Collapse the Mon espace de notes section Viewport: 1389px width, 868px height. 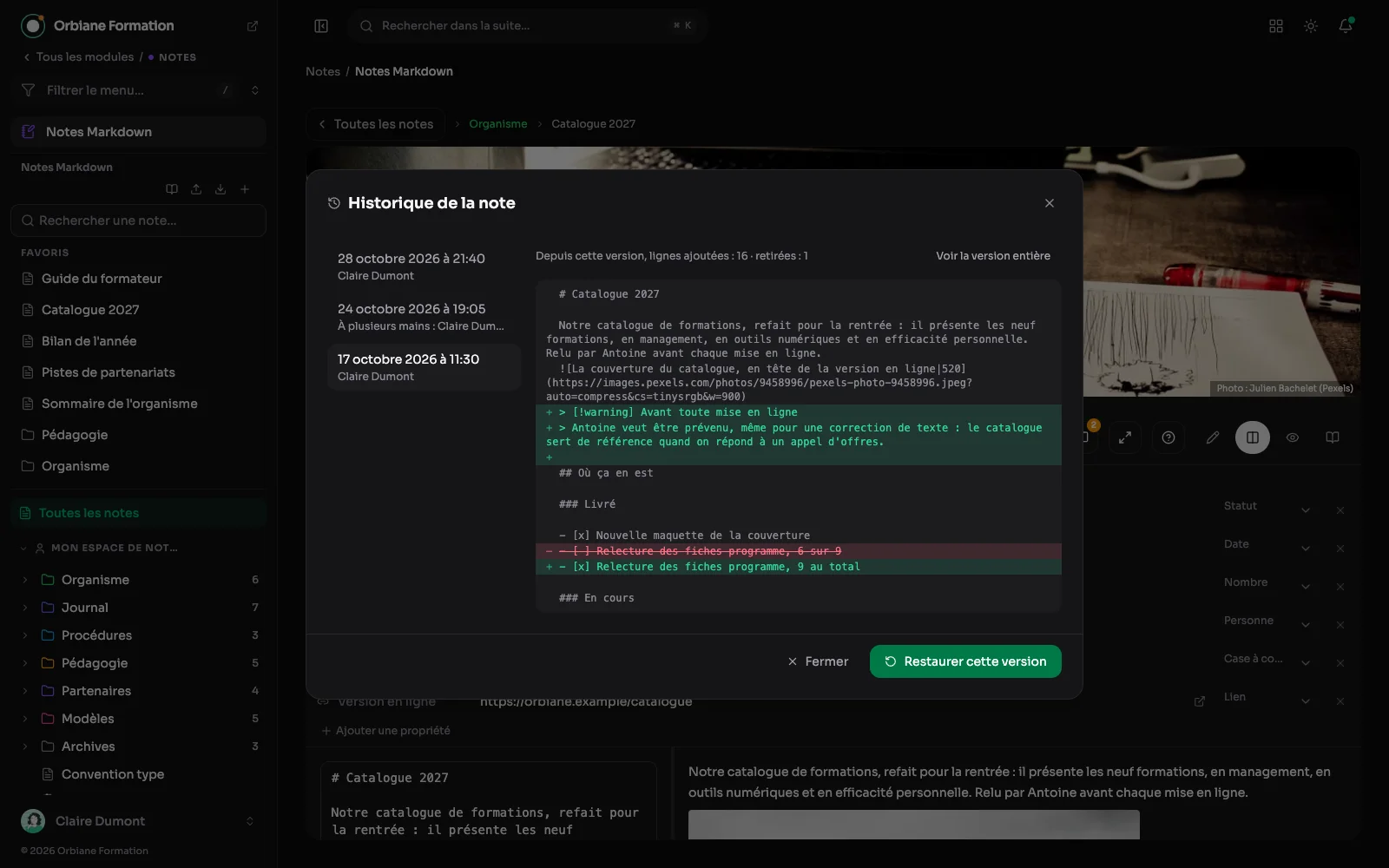point(23,549)
